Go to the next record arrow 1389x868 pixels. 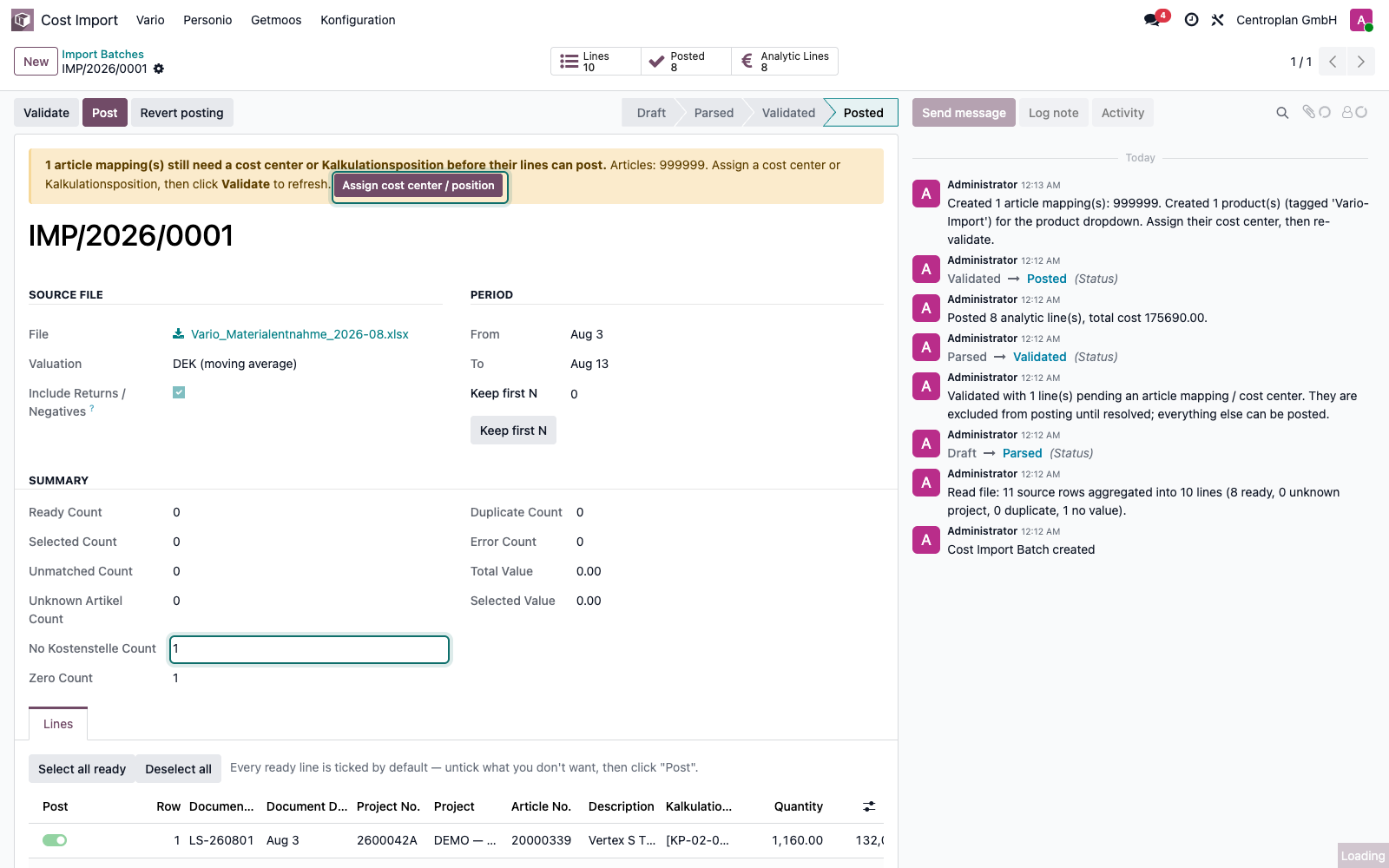point(1361,62)
